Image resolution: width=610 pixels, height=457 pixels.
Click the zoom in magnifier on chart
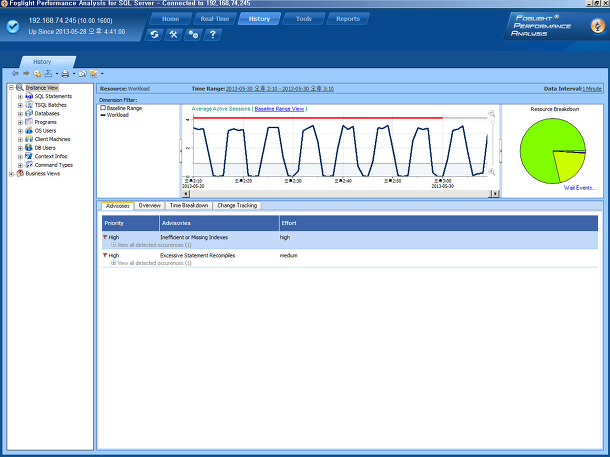(x=492, y=172)
